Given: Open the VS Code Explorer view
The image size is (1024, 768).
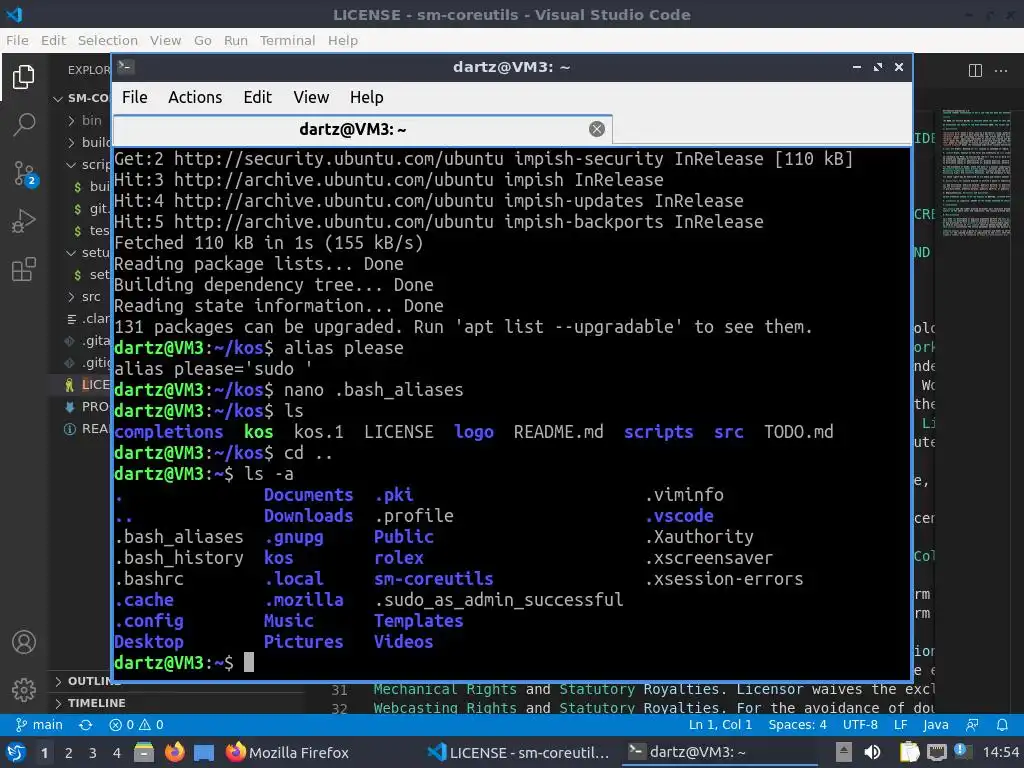Looking at the screenshot, I should tap(24, 76).
